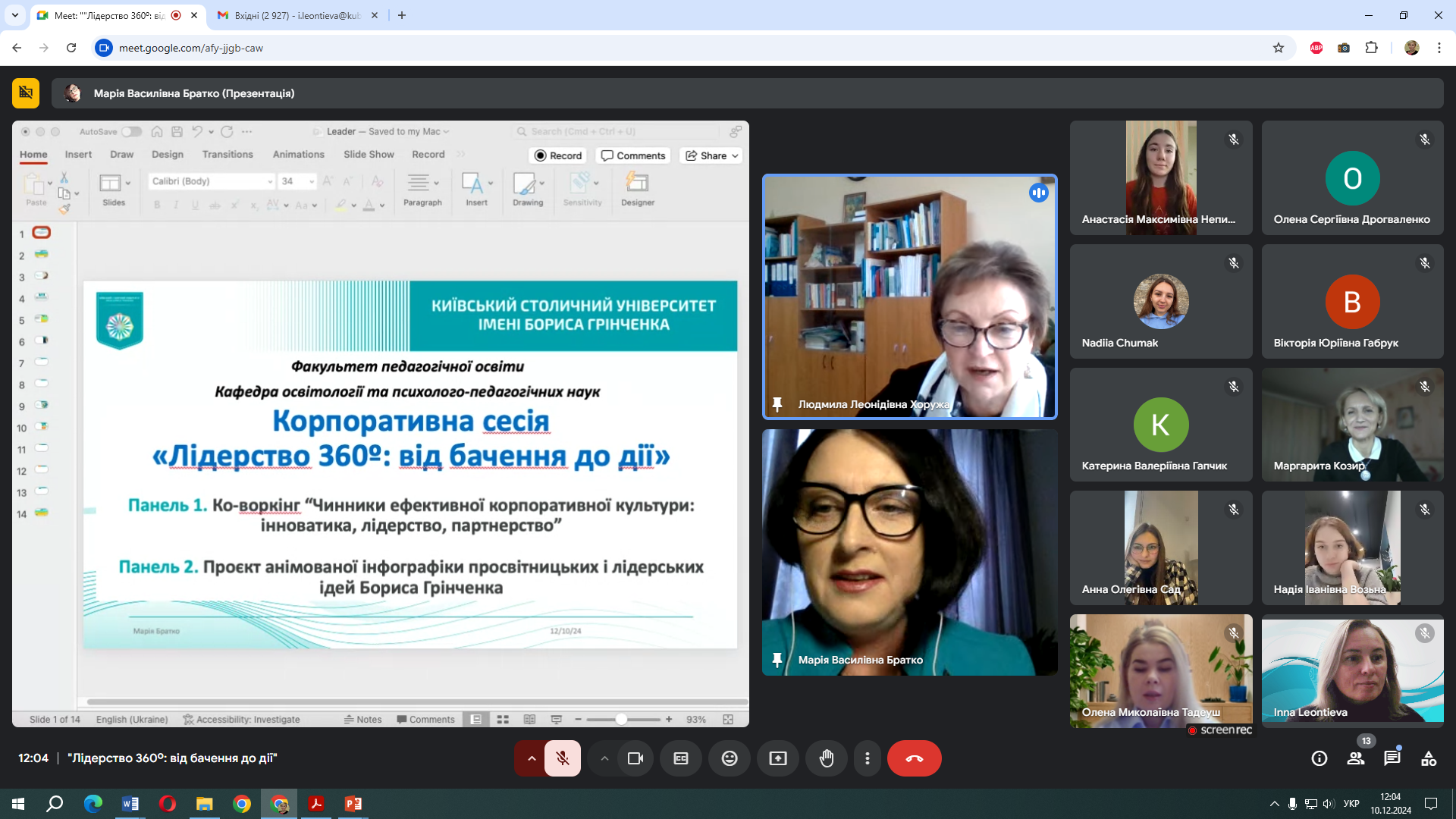Screen dimensions: 1456x819
Task: Open the chat with everyone panel
Action: tap(1392, 758)
